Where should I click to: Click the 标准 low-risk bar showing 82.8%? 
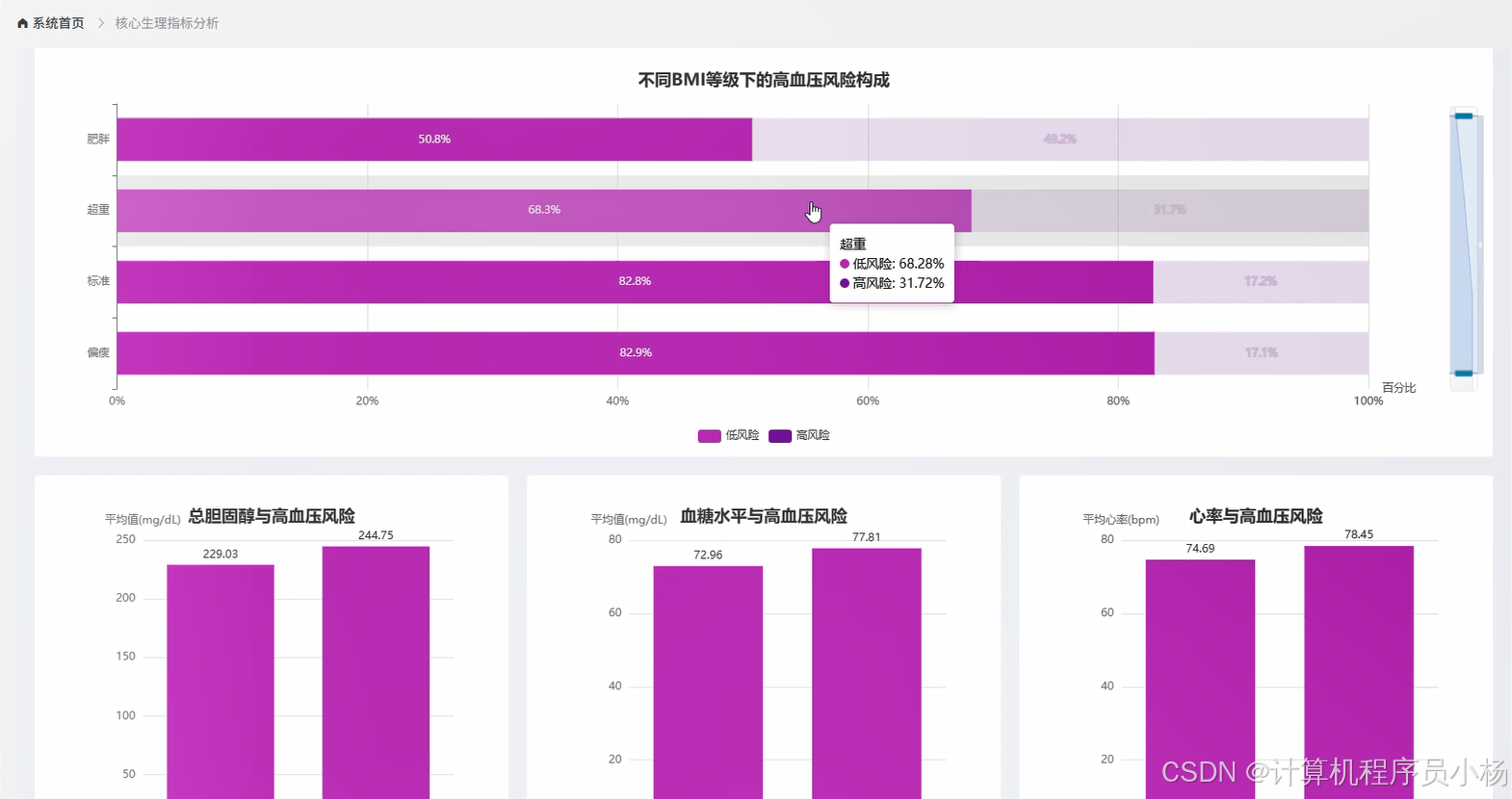coord(635,282)
